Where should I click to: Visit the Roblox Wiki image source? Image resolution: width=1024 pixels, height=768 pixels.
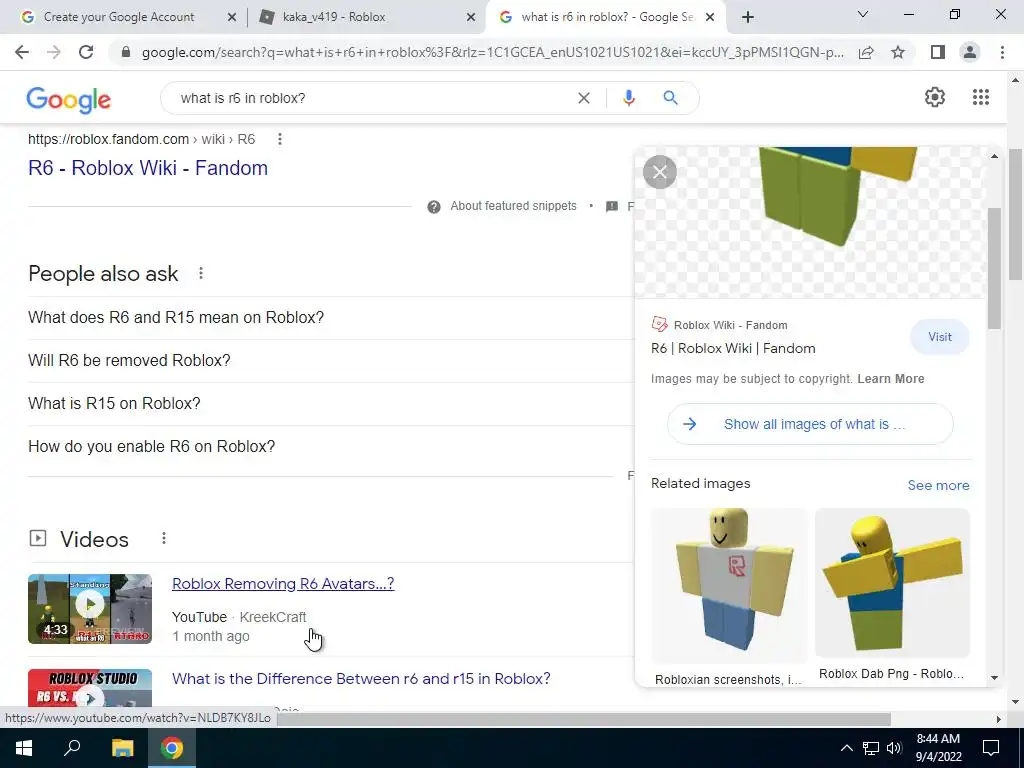coord(940,337)
